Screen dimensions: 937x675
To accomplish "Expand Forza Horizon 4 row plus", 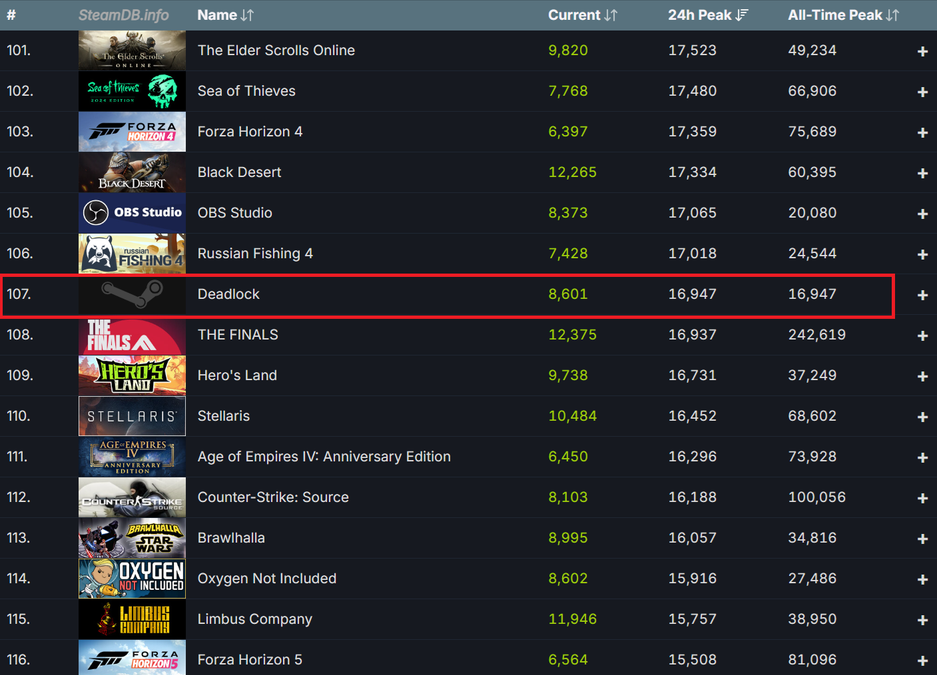I will click(x=923, y=133).
